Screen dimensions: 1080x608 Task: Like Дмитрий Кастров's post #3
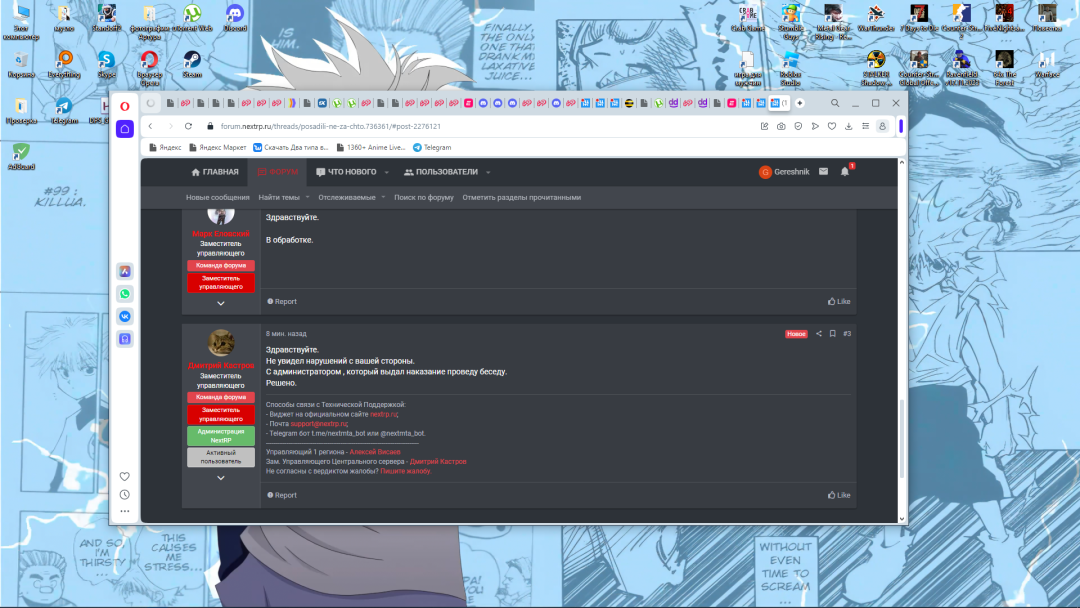point(839,495)
